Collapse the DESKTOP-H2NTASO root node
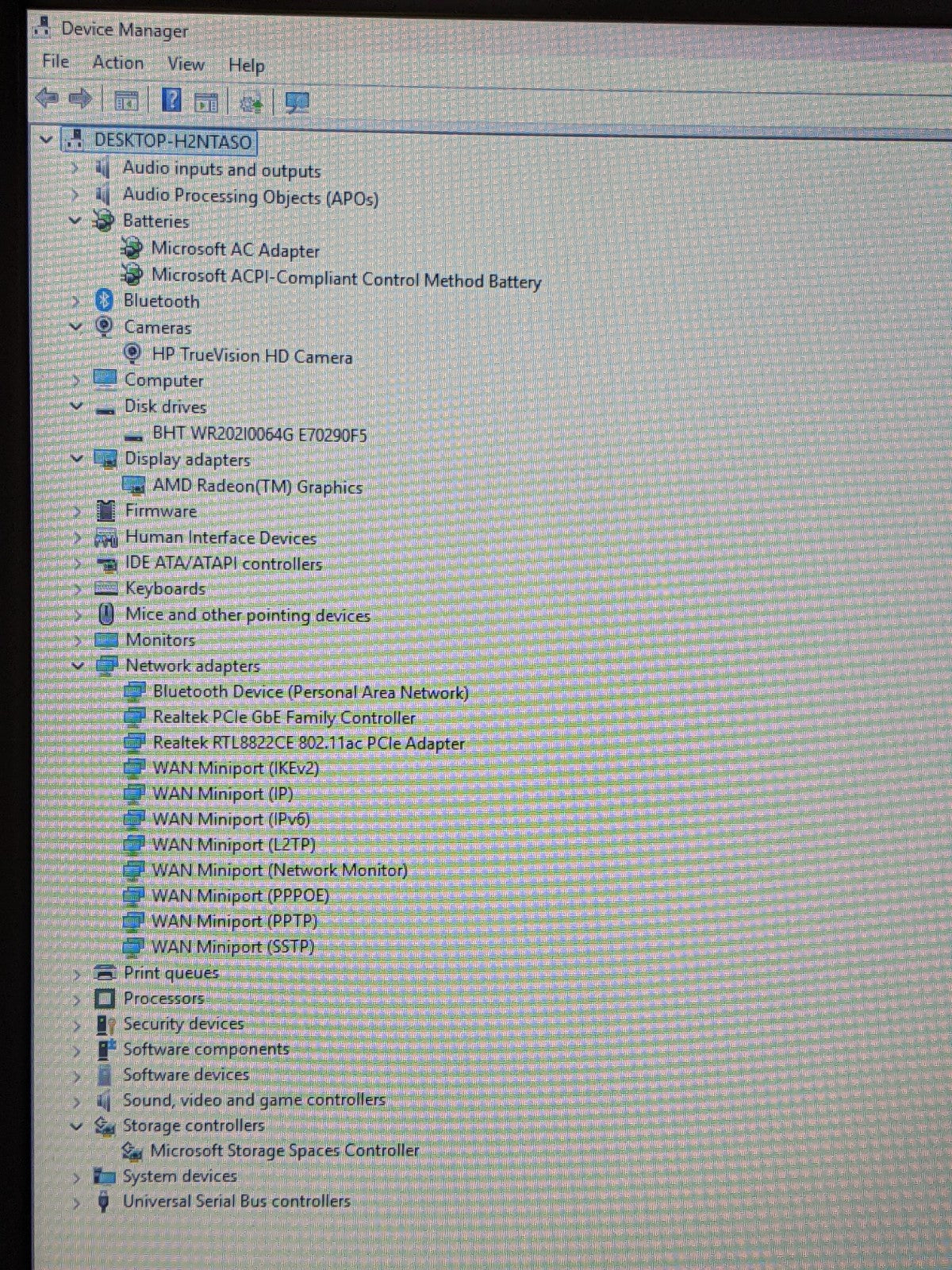The image size is (952, 1270). [46, 140]
